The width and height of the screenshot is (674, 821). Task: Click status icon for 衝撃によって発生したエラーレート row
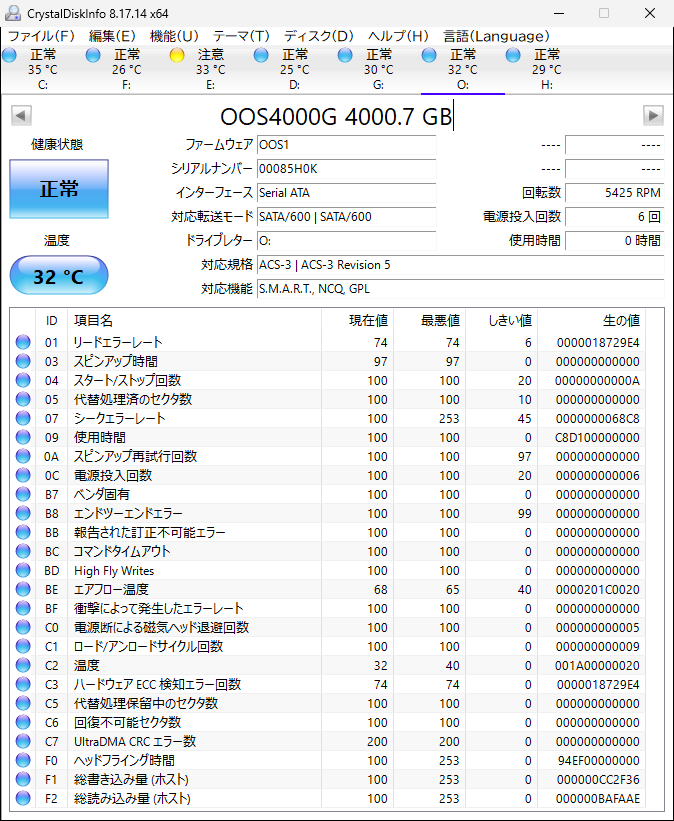(x=23, y=608)
